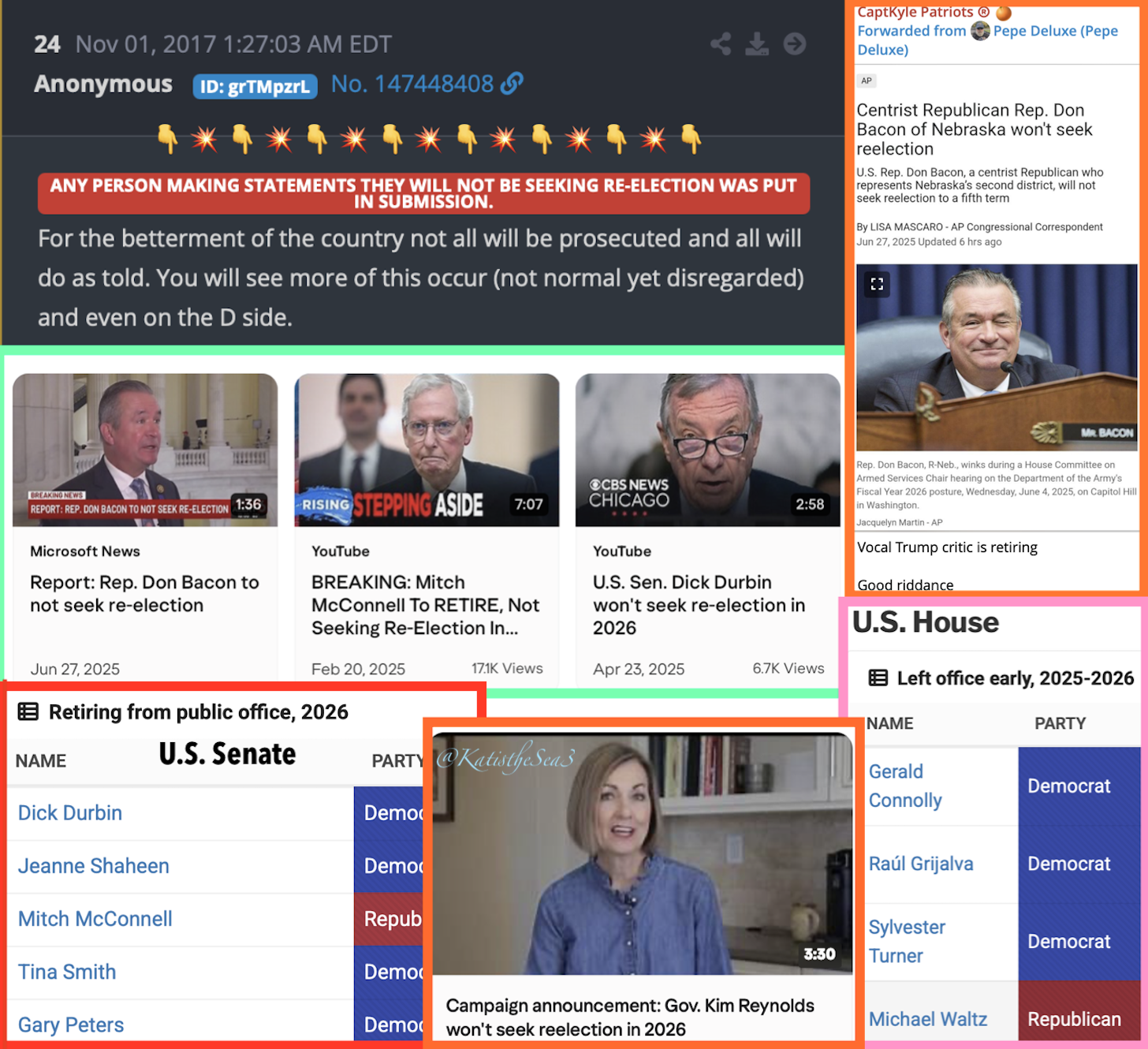Click the chain link icon beside post number
1148x1049 pixels.
(x=512, y=84)
